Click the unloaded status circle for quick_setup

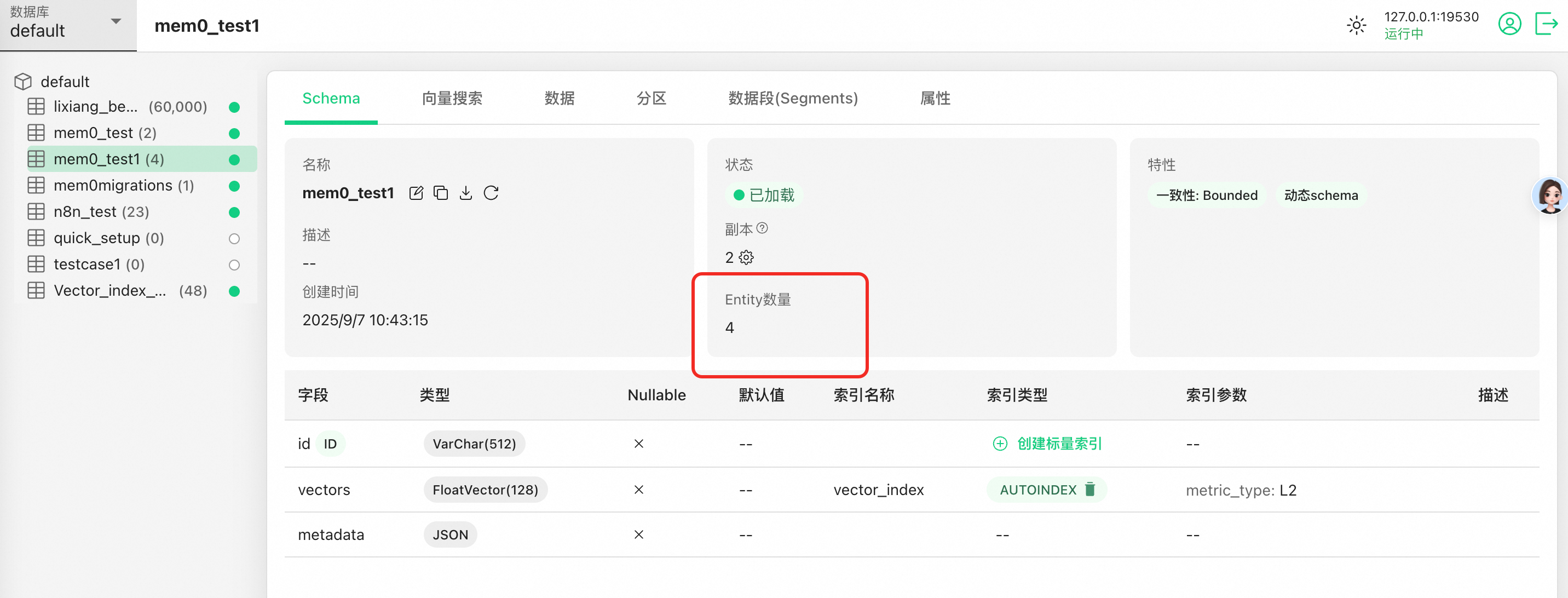point(234,239)
